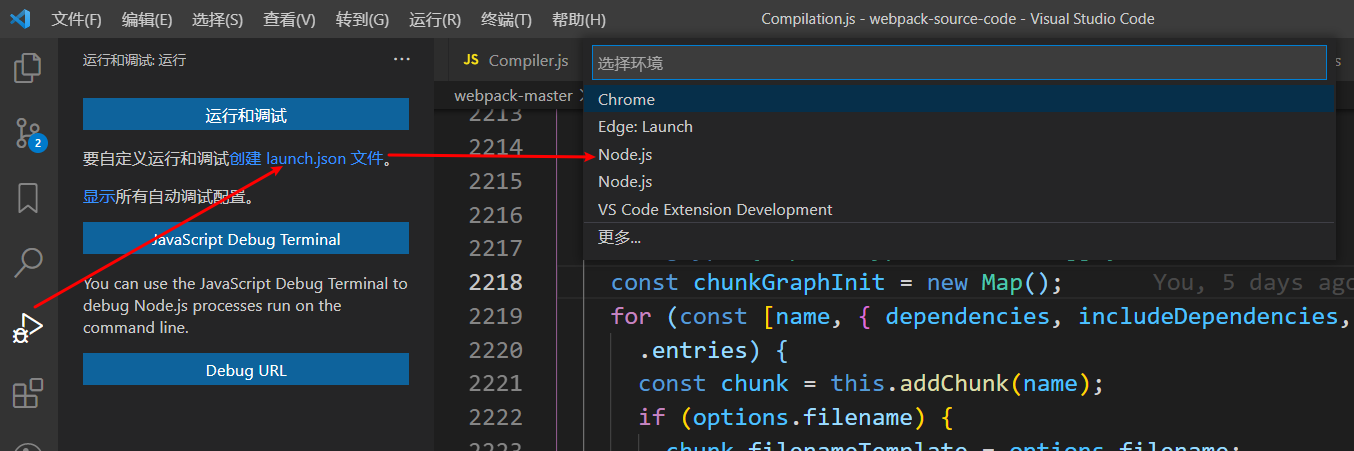Screen dimensions: 1354x451
Task: Open the Search view magnifier icon
Action: pyautogui.click(x=28, y=263)
